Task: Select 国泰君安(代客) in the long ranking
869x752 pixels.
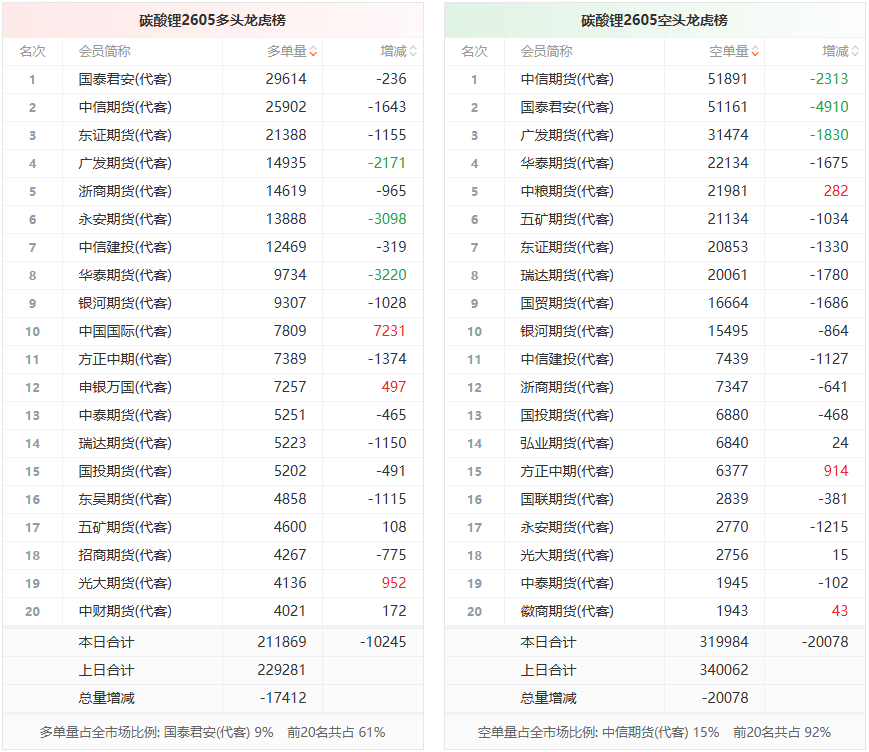Action: (125, 79)
